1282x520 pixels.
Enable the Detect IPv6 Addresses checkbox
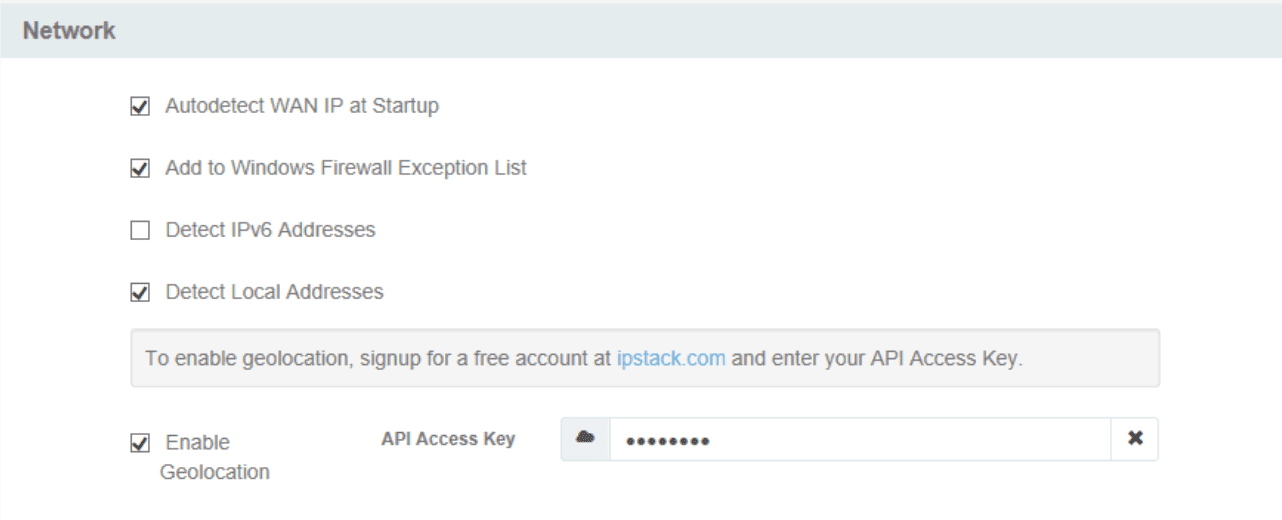pyautogui.click(x=140, y=231)
